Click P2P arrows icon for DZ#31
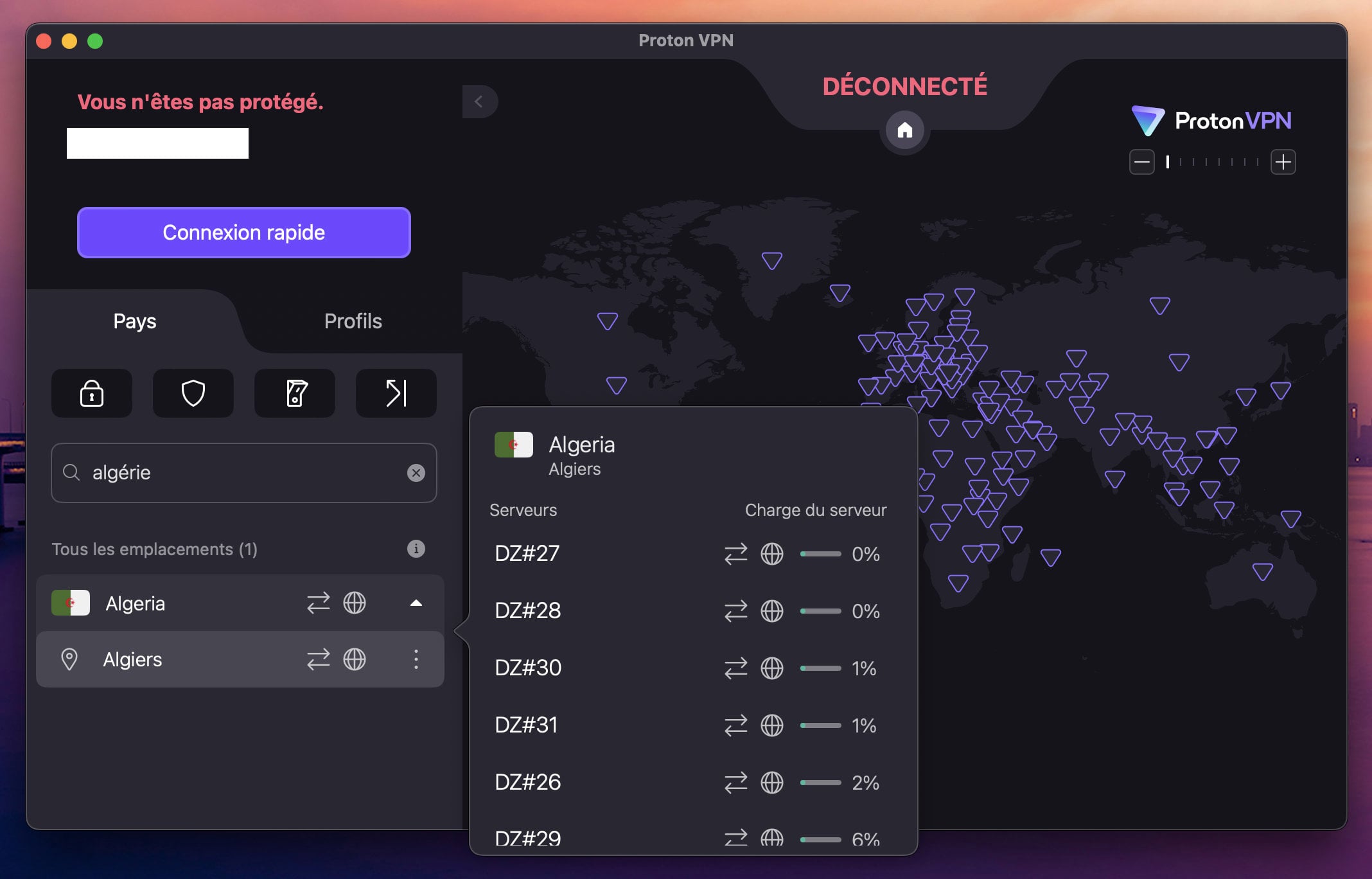1372x879 pixels. tap(736, 725)
